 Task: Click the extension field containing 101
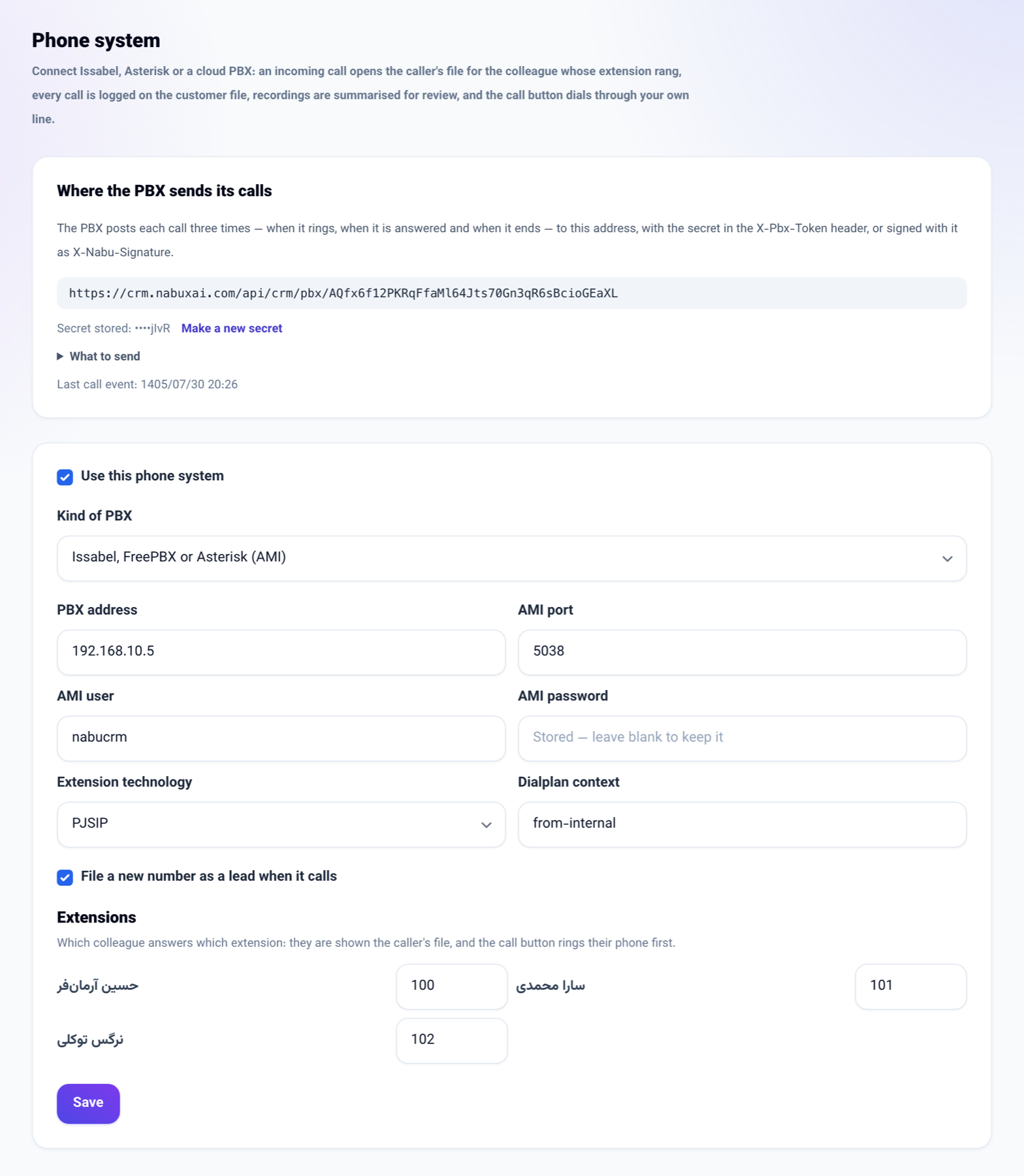click(x=910, y=987)
